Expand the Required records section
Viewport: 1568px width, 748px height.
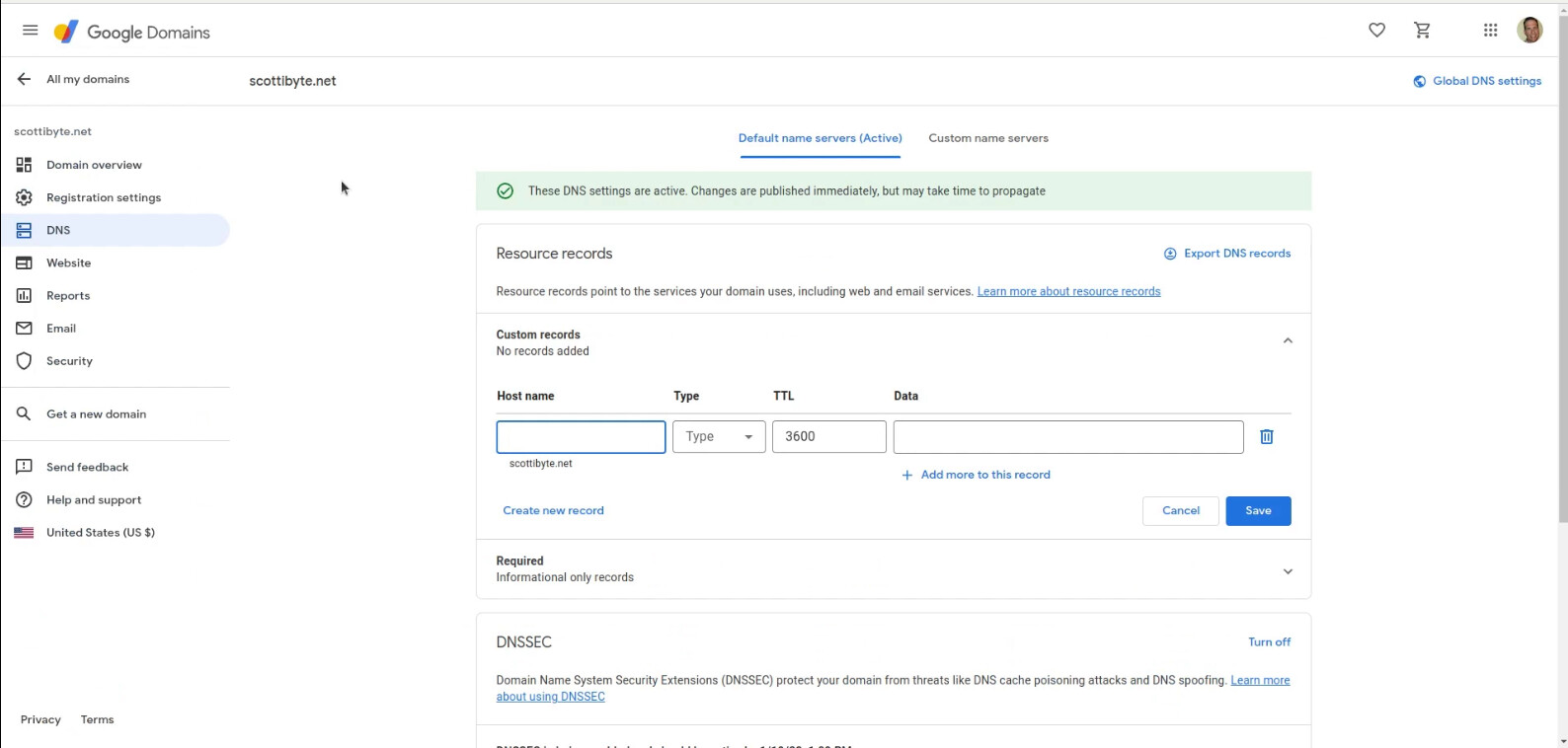(x=1288, y=571)
